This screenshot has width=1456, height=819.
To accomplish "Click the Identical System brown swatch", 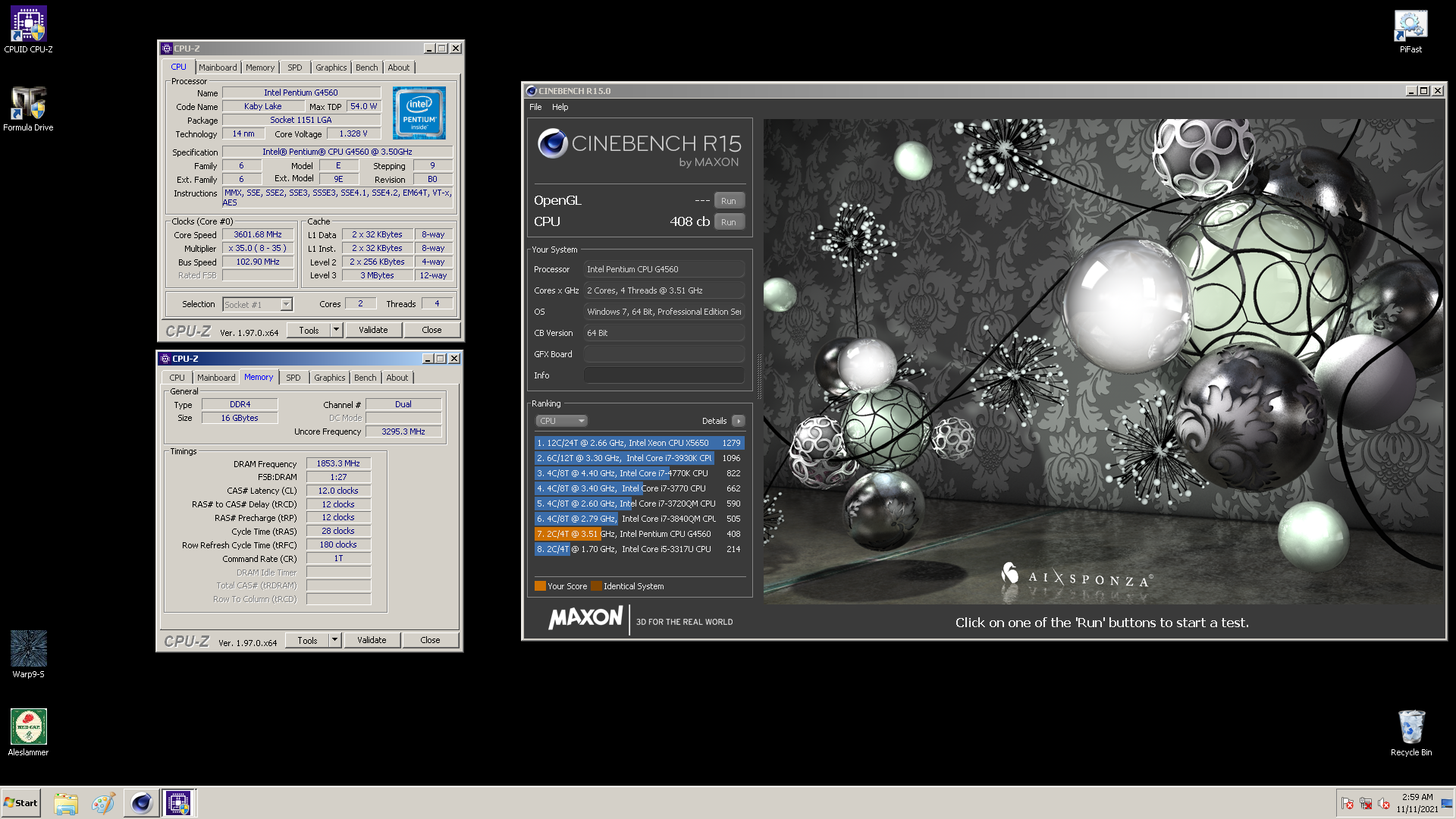I will coord(596,586).
